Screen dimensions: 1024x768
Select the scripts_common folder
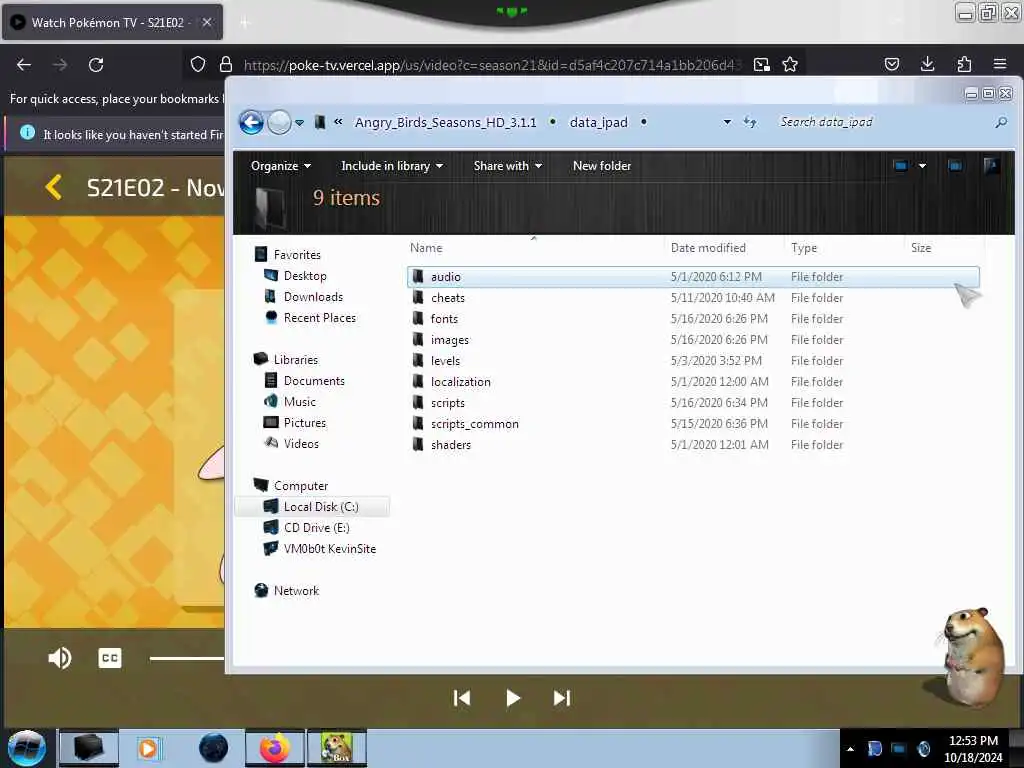[693, 424]
